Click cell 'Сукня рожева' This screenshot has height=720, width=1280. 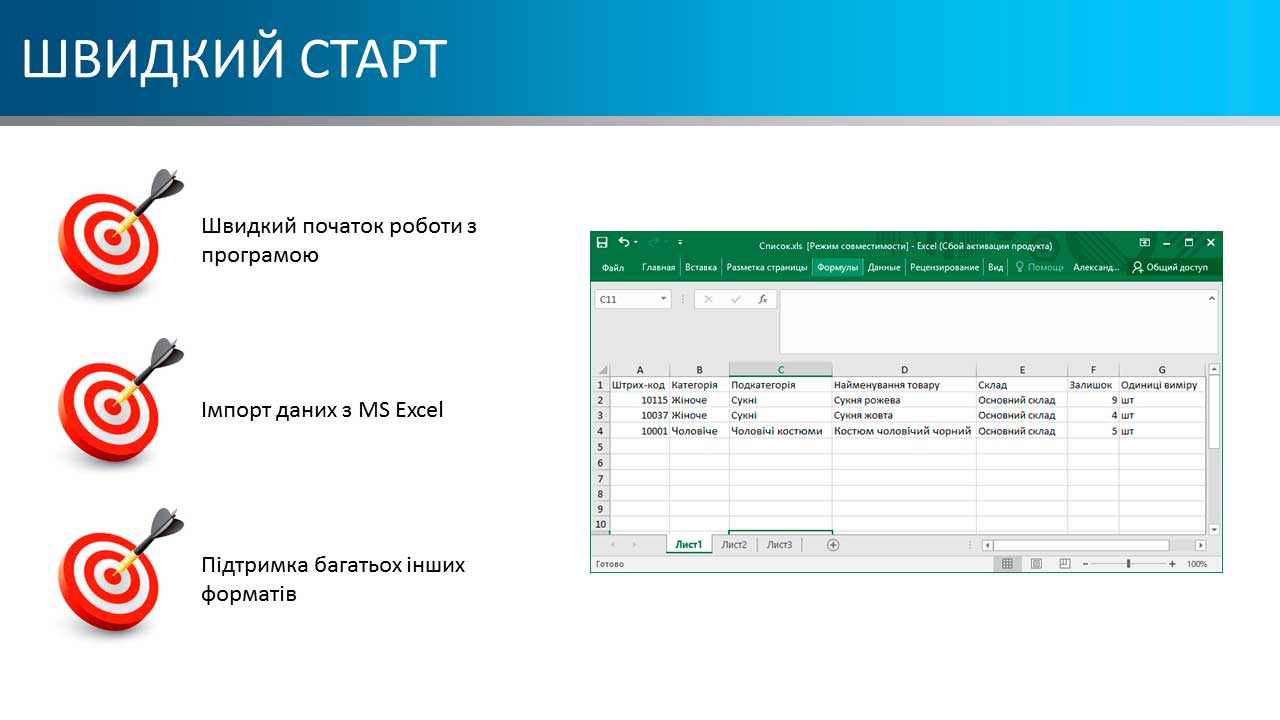904,400
